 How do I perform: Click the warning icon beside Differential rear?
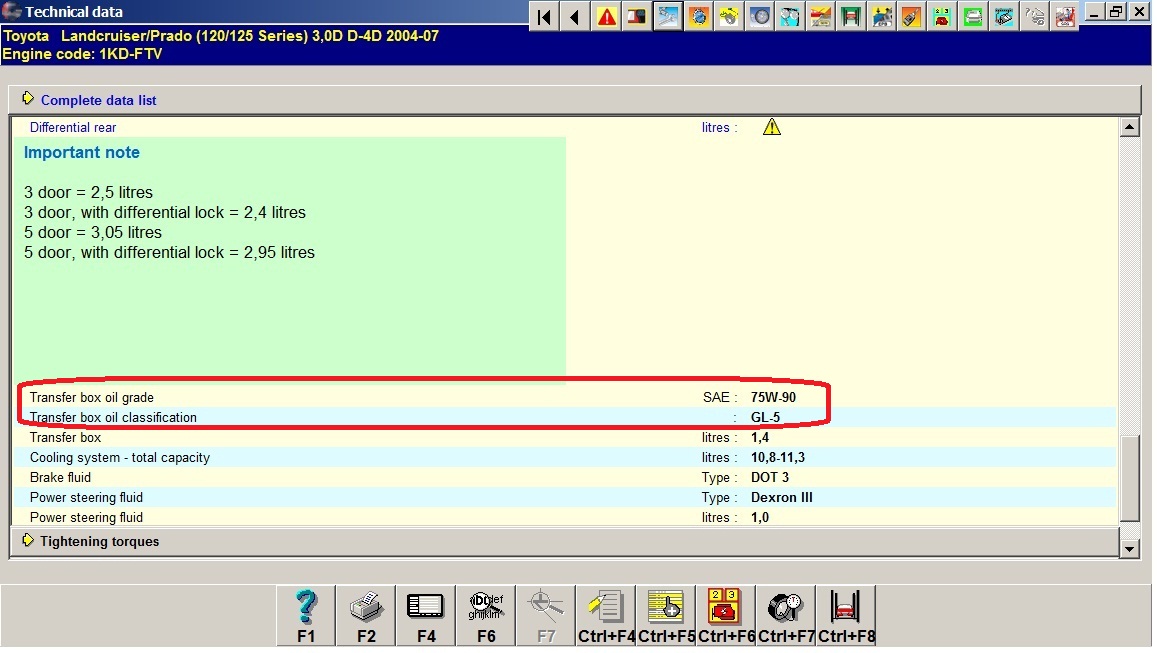point(772,127)
